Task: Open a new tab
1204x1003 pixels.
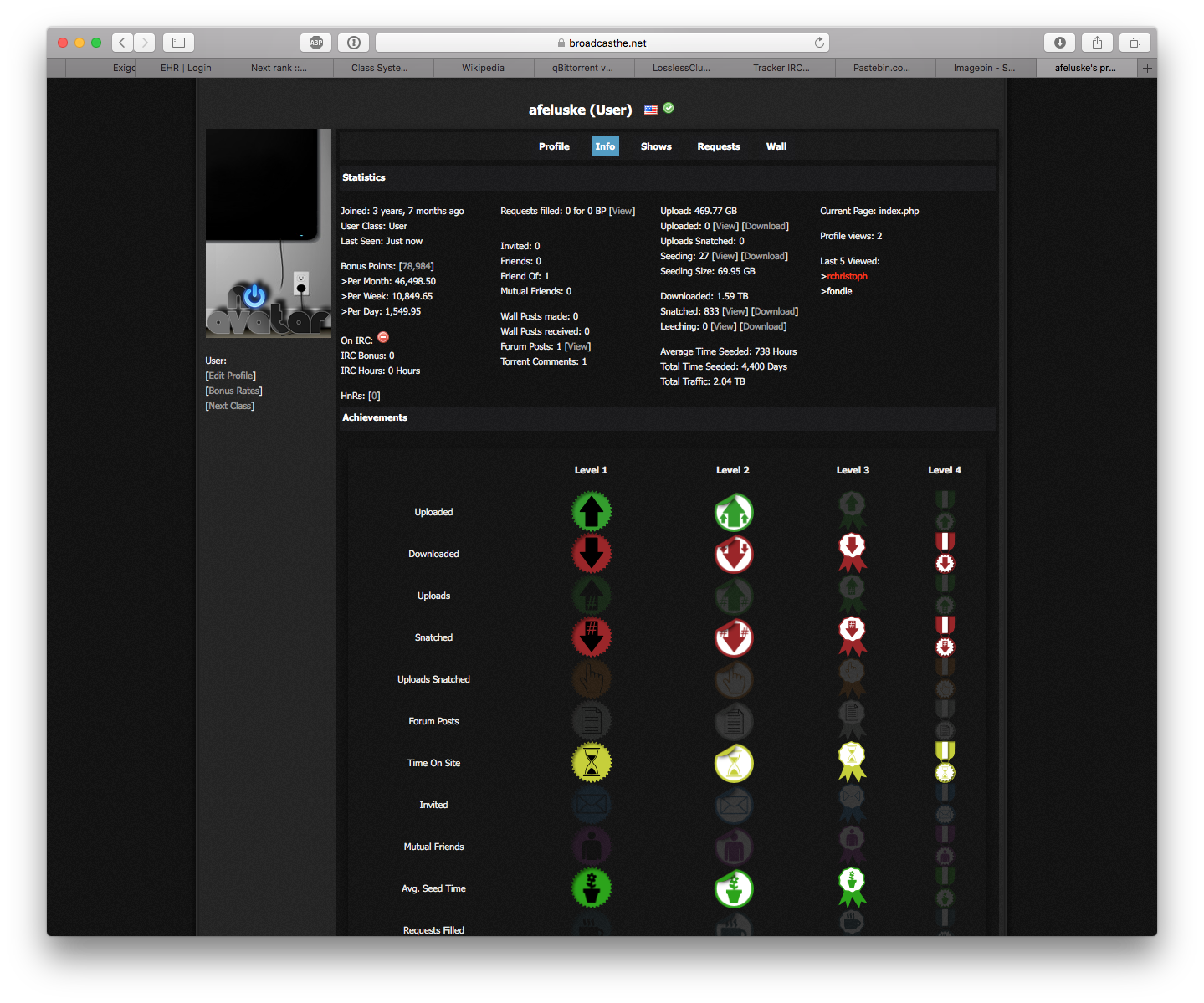Action: (x=1147, y=68)
